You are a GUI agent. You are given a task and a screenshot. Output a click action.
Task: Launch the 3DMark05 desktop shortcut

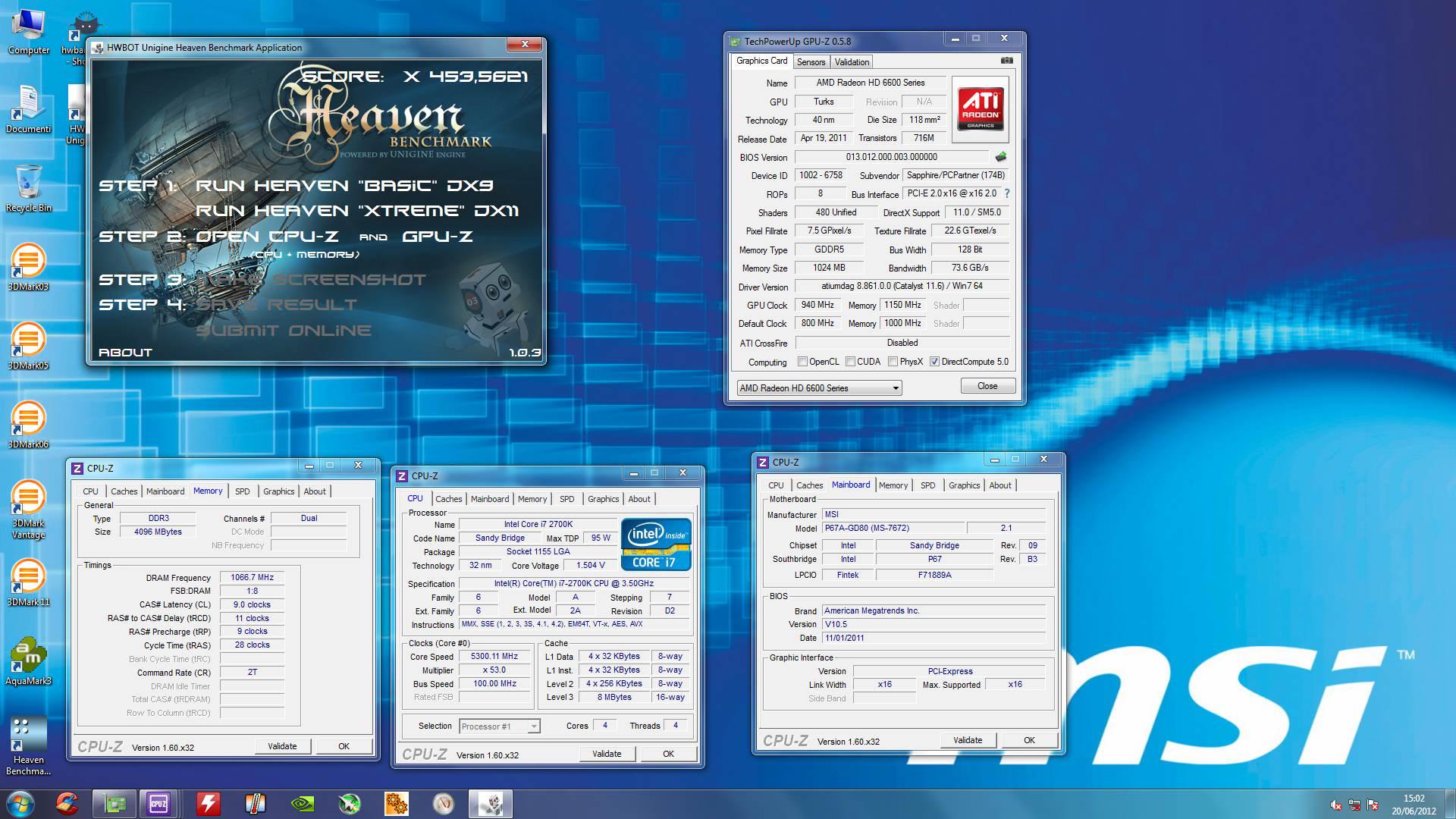28,346
